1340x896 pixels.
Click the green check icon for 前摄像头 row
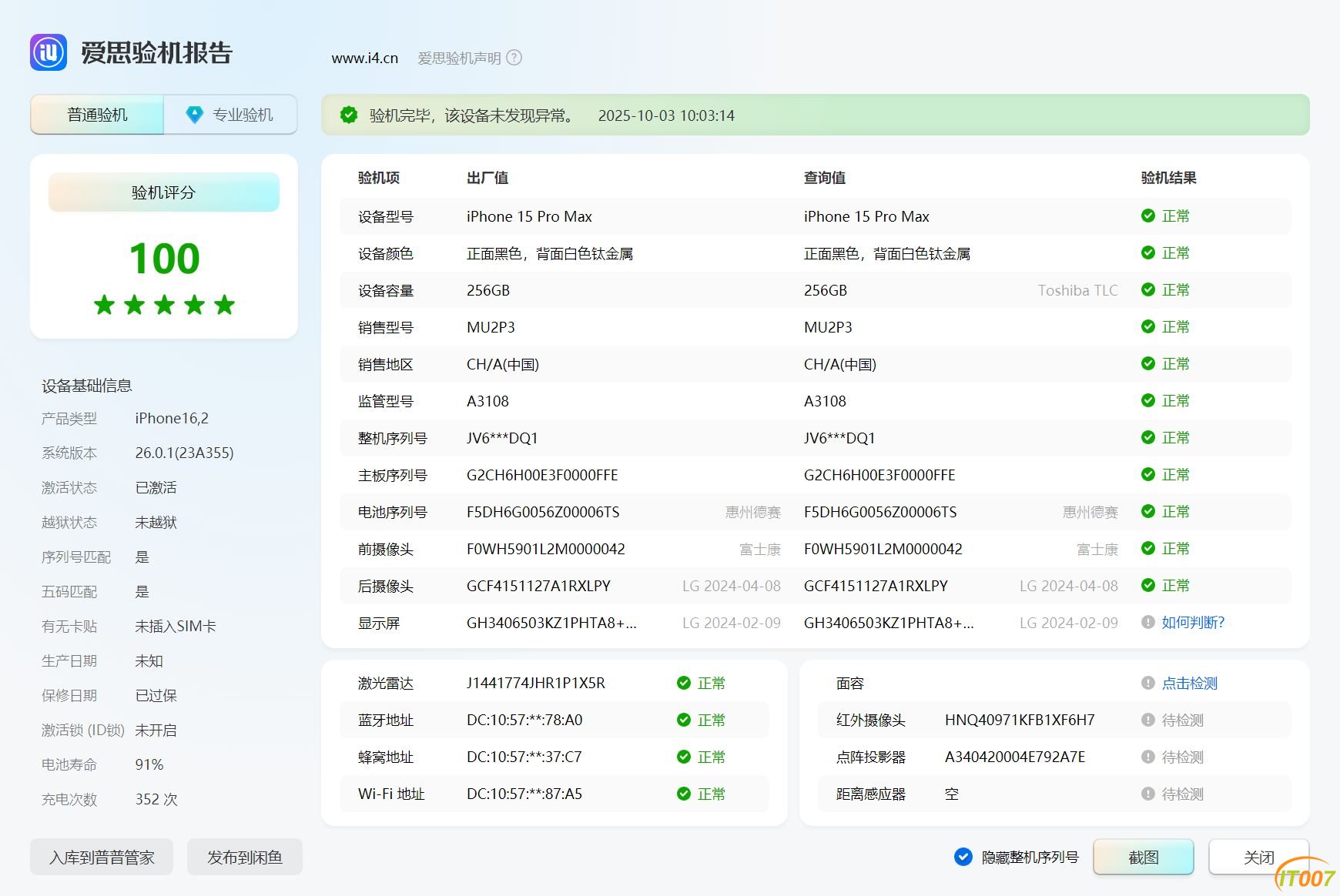click(1148, 549)
